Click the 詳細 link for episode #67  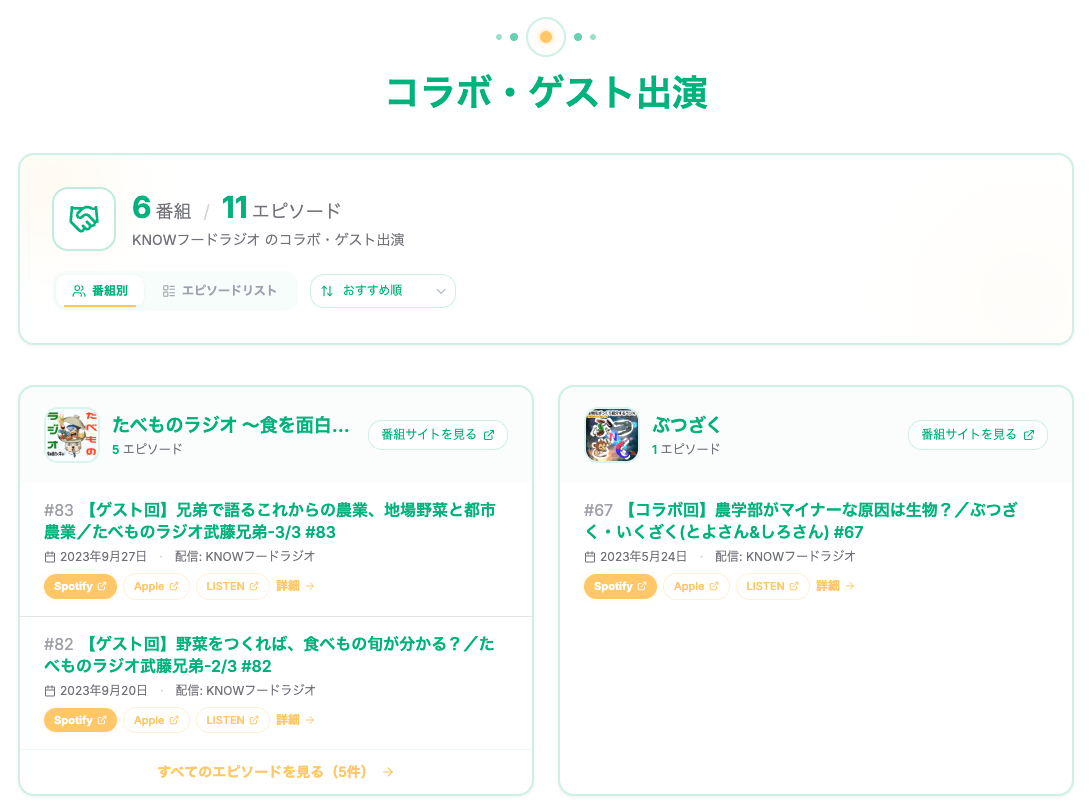coord(835,587)
